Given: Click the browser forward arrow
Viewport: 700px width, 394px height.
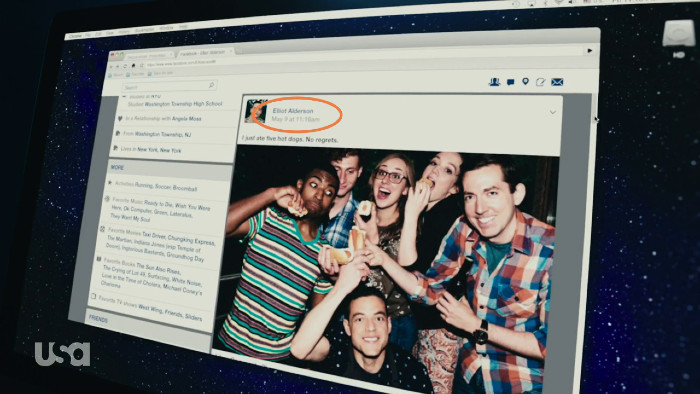Looking at the screenshot, I should coord(118,66).
